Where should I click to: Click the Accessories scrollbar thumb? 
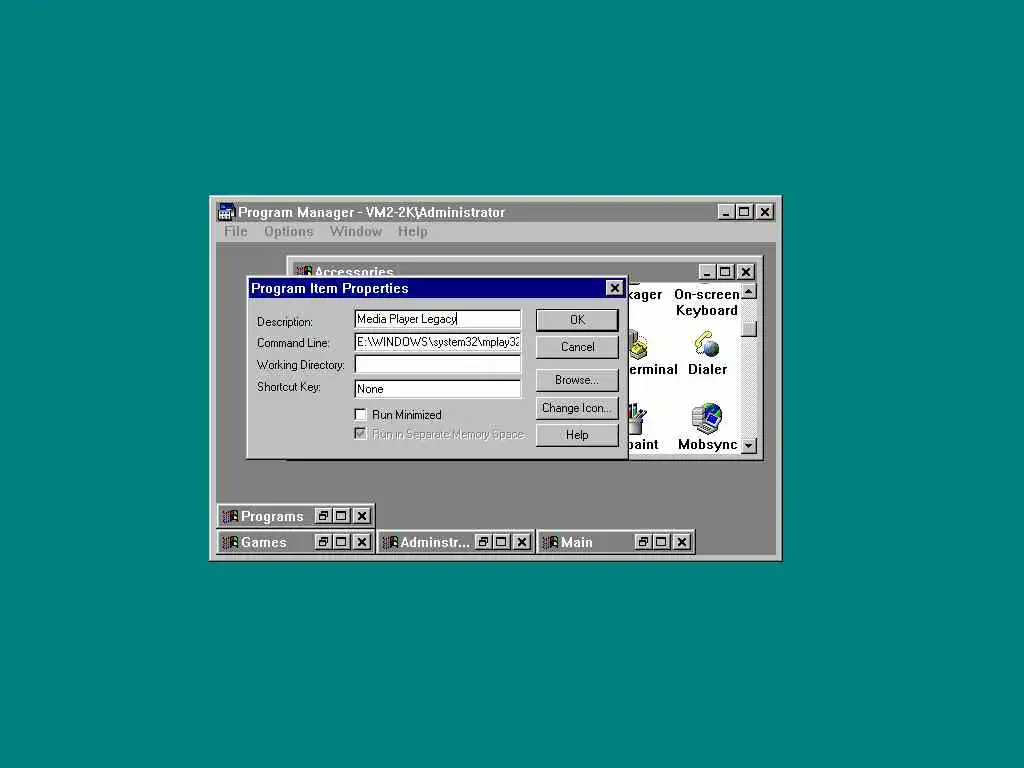pos(749,328)
